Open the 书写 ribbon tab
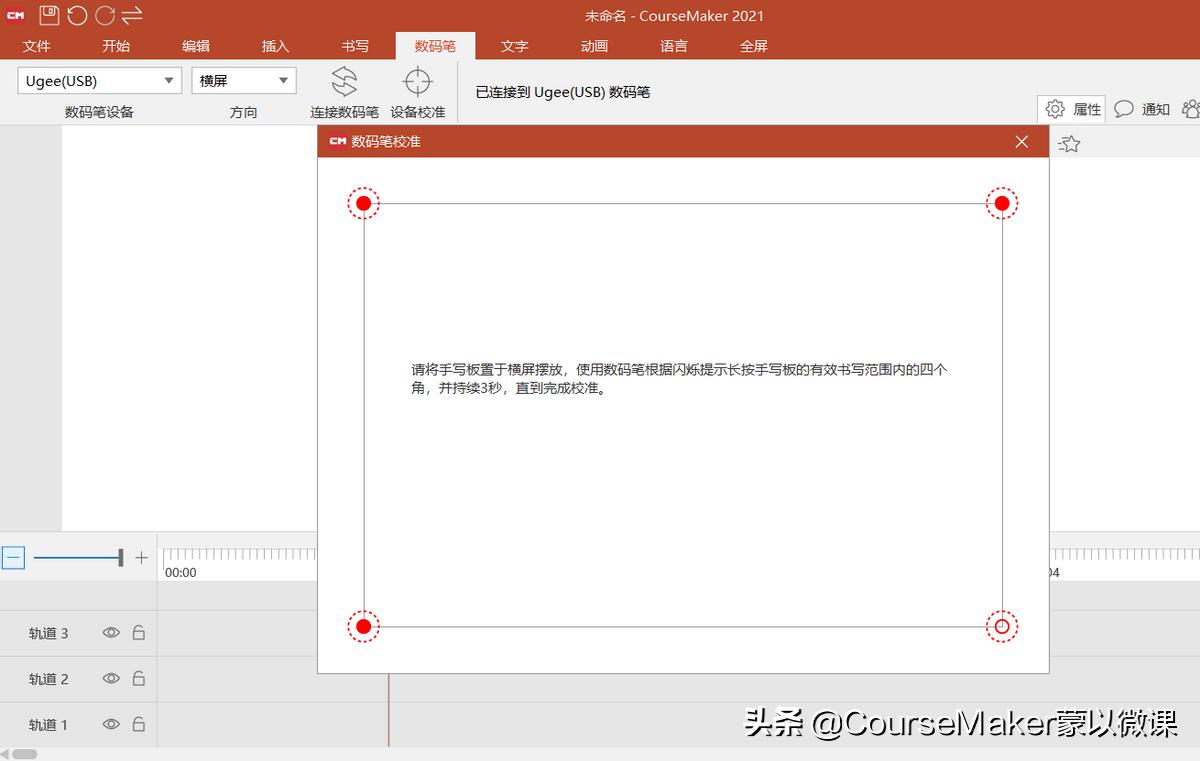The height and width of the screenshot is (761, 1200). [354, 45]
